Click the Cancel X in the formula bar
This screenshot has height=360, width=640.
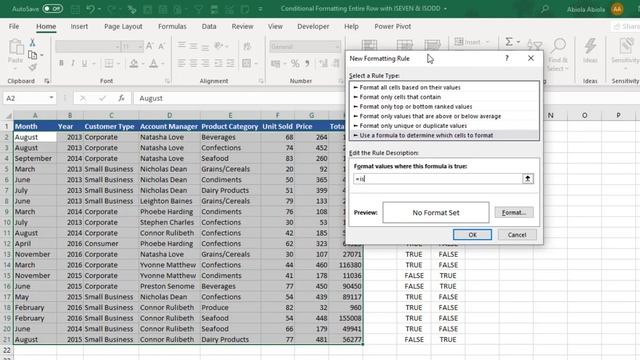click(83, 98)
